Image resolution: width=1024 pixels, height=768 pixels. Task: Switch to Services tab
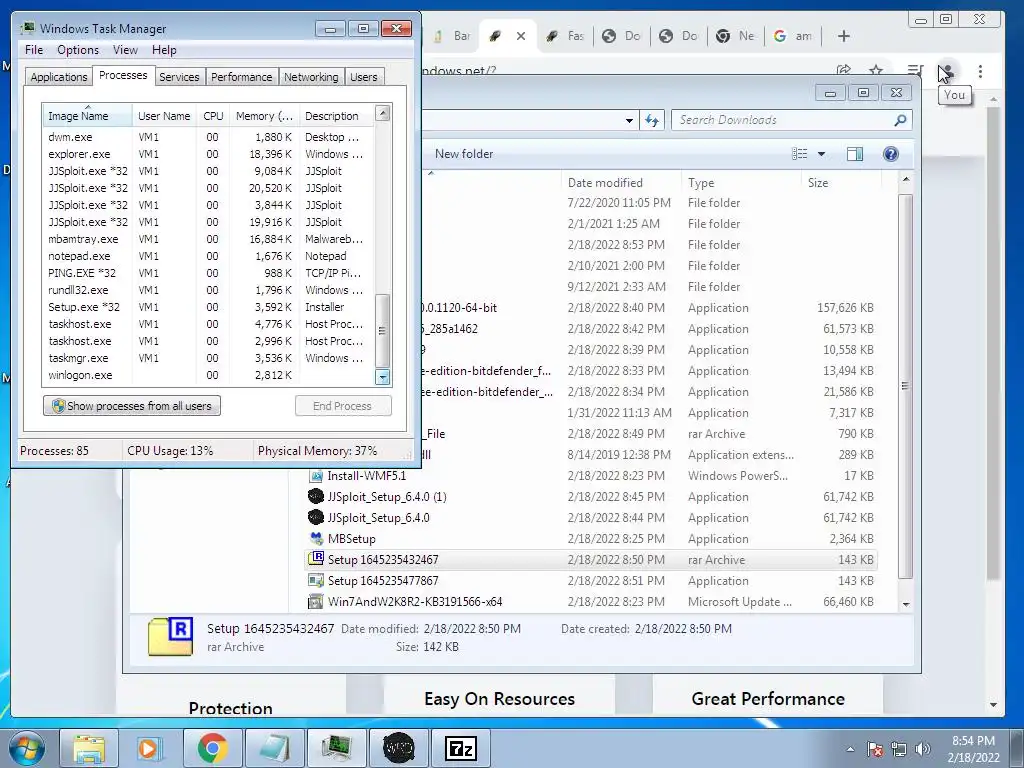179,76
